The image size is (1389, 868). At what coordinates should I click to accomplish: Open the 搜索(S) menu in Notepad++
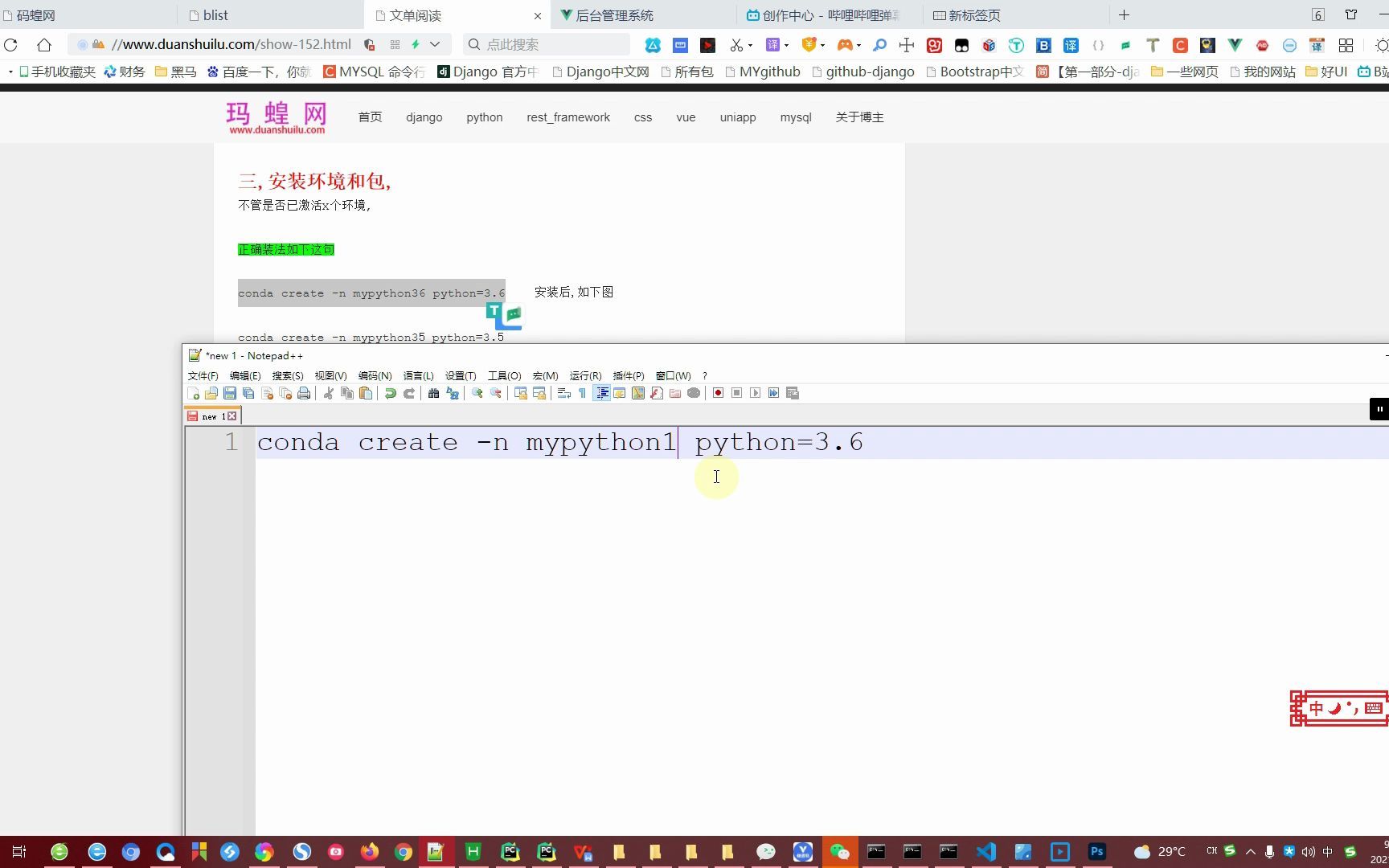[x=288, y=376]
